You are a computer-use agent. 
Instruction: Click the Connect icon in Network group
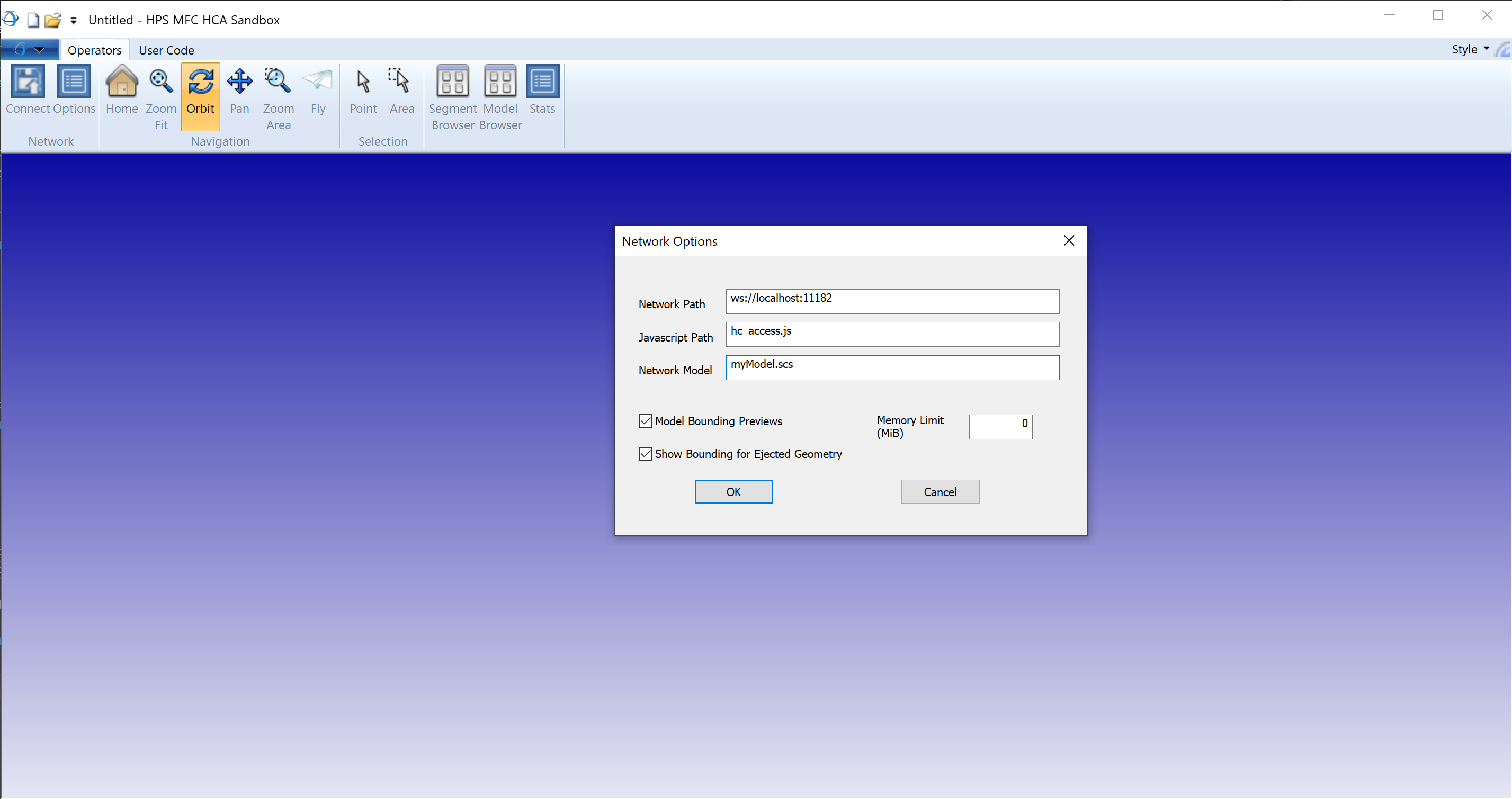[27, 82]
